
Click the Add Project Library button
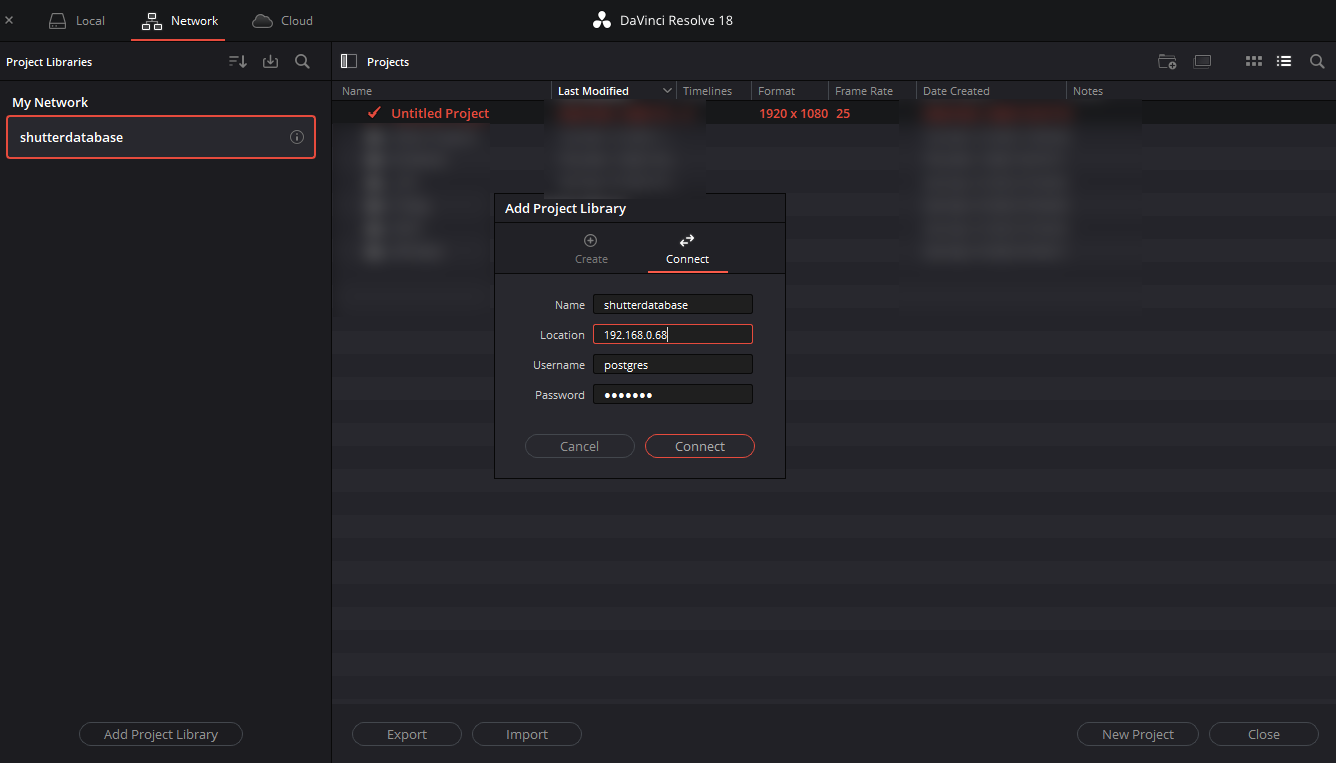(161, 734)
